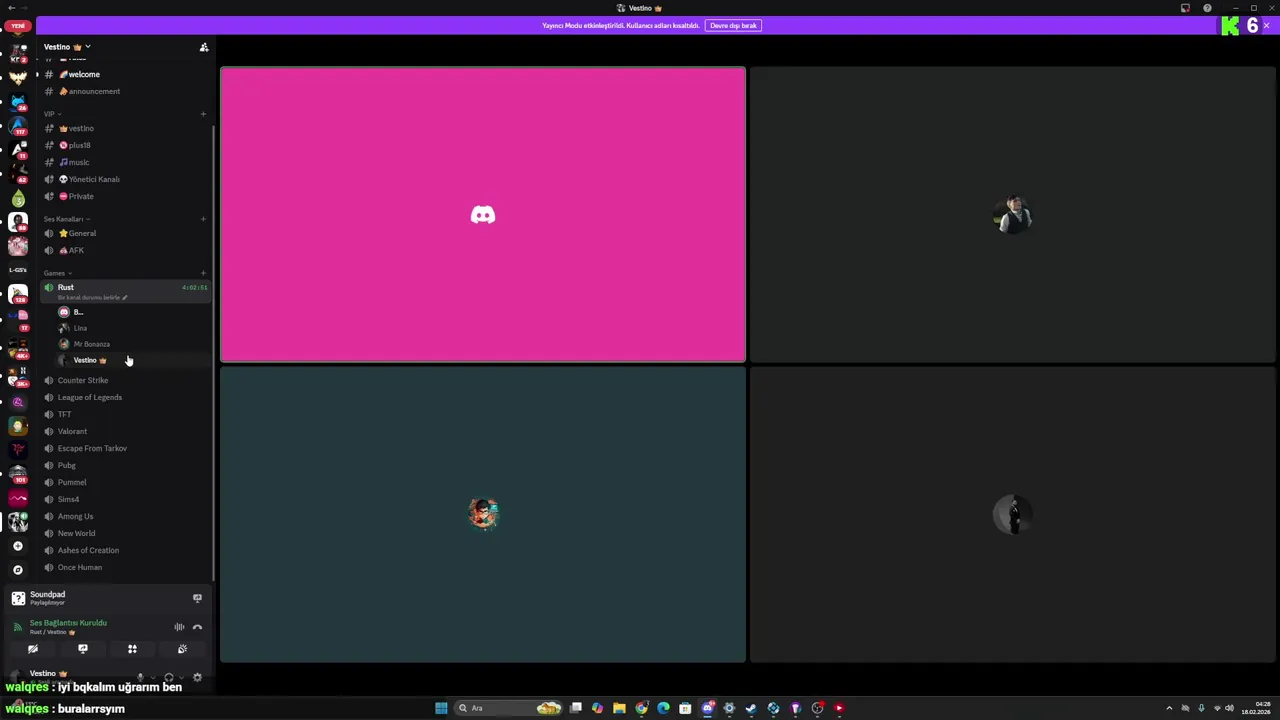Join the Counter Strike voice channel

(x=125, y=380)
